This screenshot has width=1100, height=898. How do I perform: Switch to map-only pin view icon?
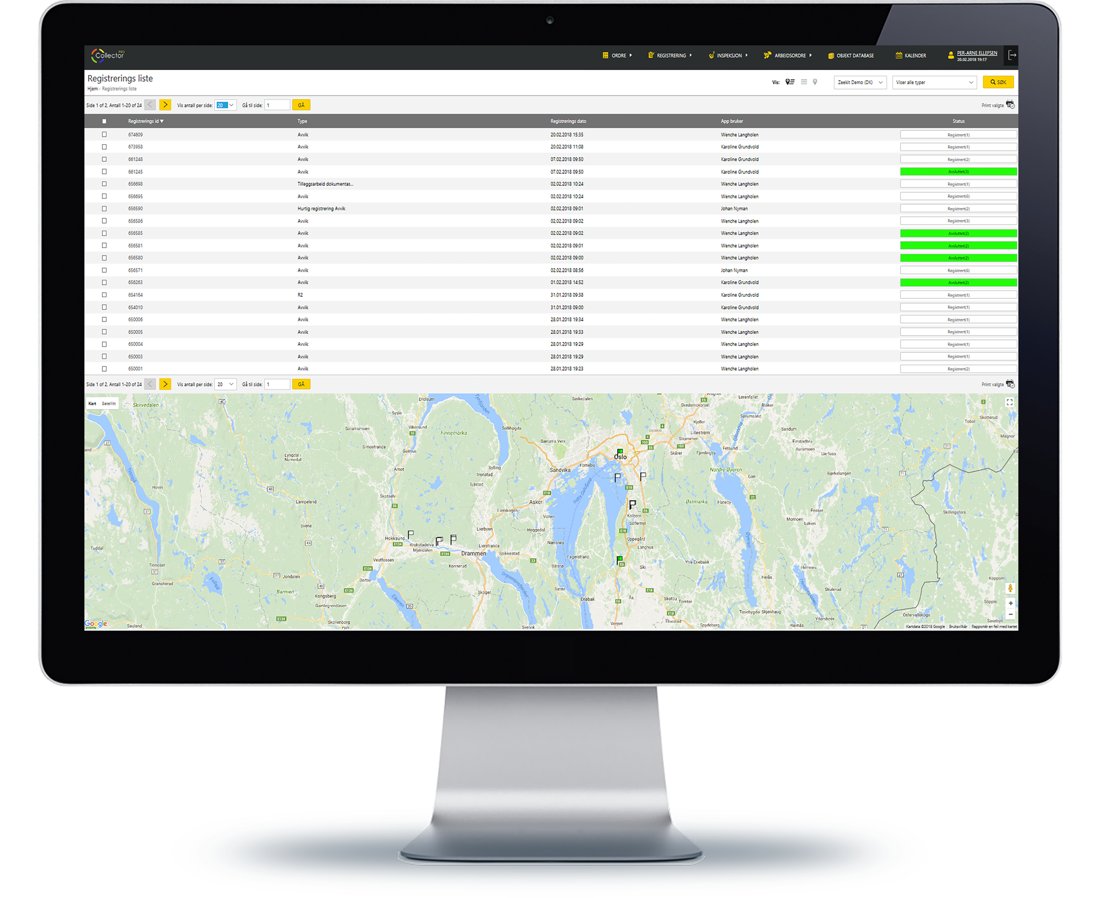[816, 82]
